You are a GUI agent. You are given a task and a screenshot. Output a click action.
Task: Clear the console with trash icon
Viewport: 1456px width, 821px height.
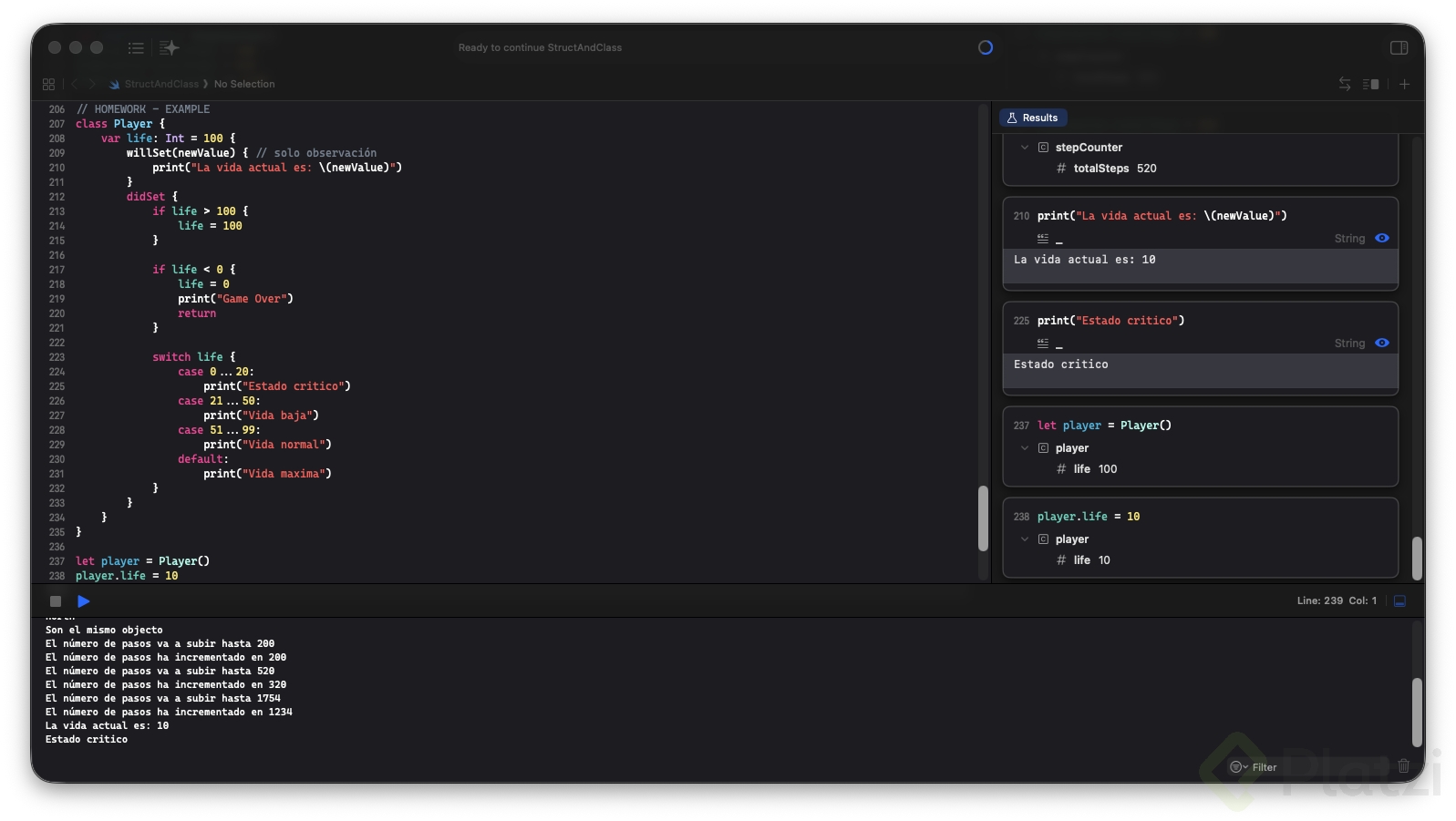coord(1404,766)
